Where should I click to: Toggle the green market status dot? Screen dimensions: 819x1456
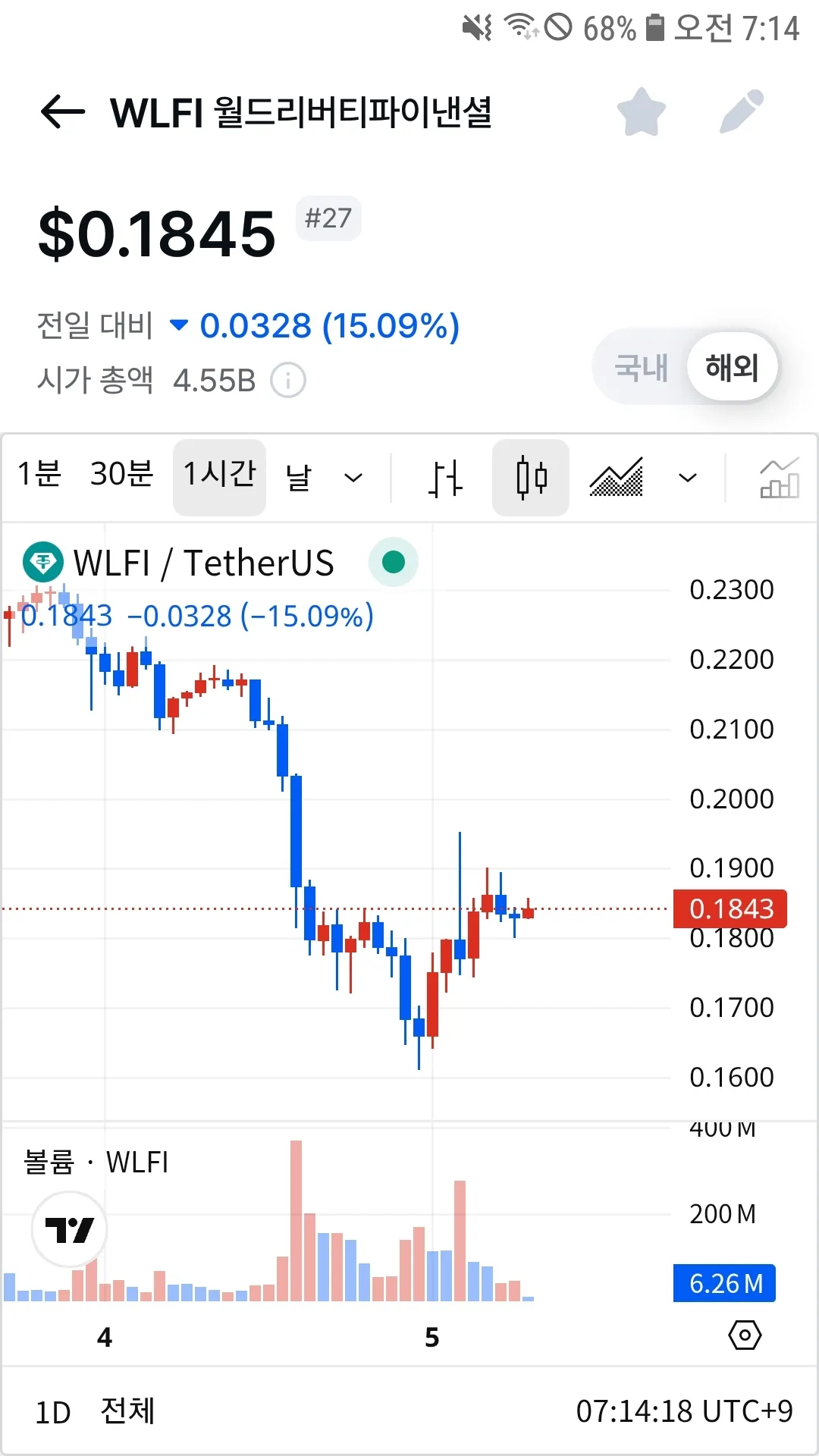point(393,563)
